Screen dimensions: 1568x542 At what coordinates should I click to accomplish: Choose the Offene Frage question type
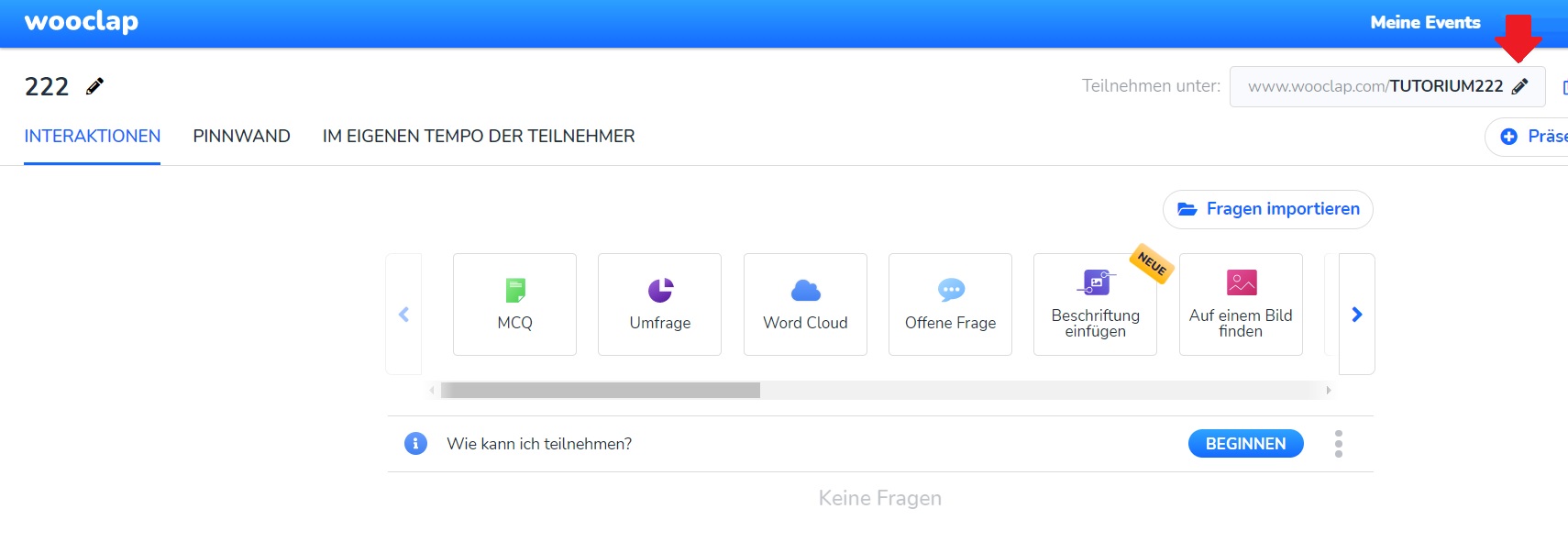950,304
